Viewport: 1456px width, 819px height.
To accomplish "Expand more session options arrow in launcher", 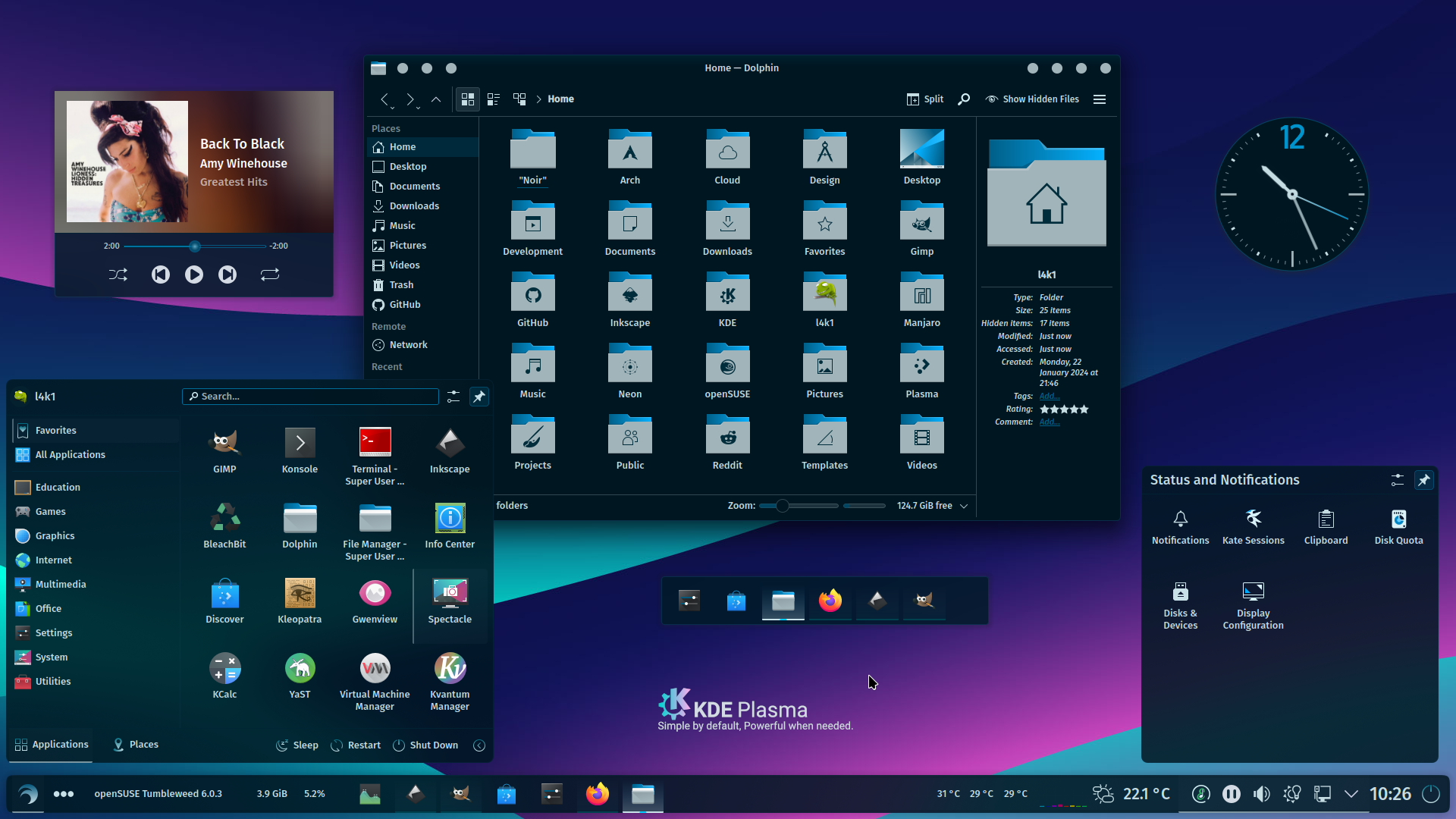I will [479, 745].
